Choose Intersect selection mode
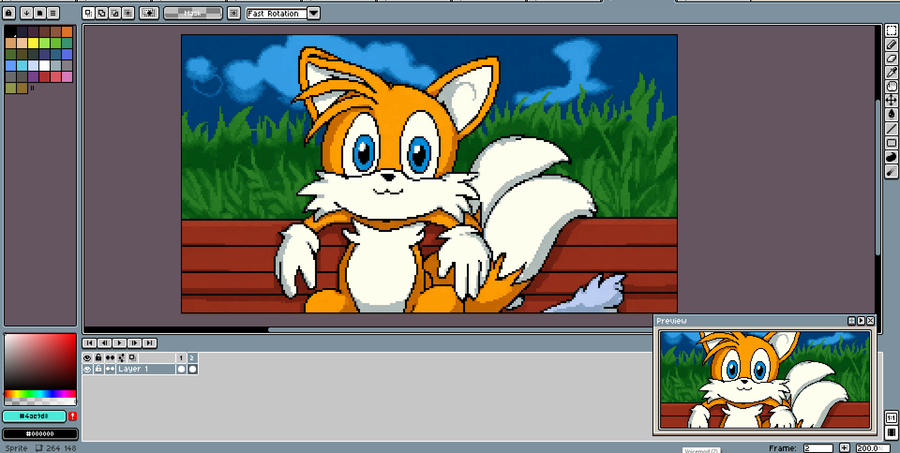This screenshot has height=453, width=900. (x=128, y=13)
